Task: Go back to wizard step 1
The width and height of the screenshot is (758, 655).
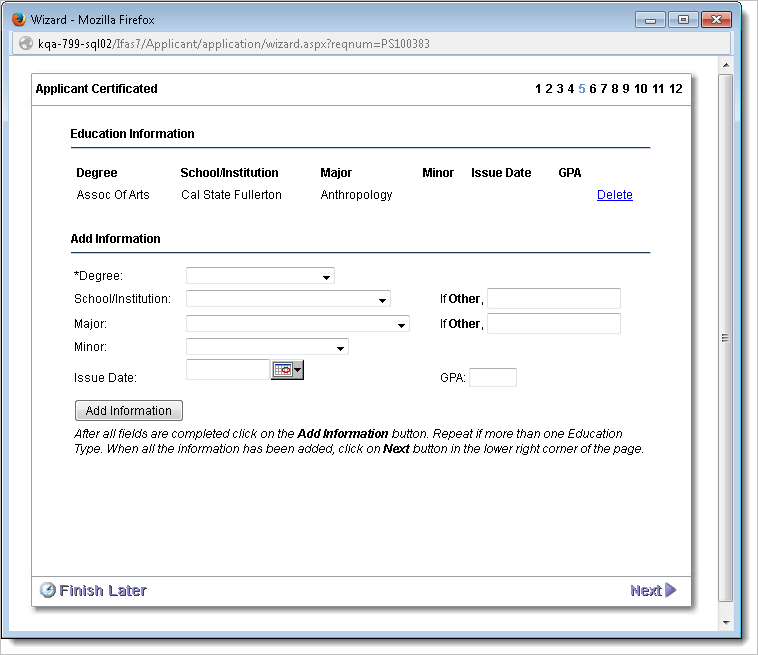Action: click(x=538, y=89)
